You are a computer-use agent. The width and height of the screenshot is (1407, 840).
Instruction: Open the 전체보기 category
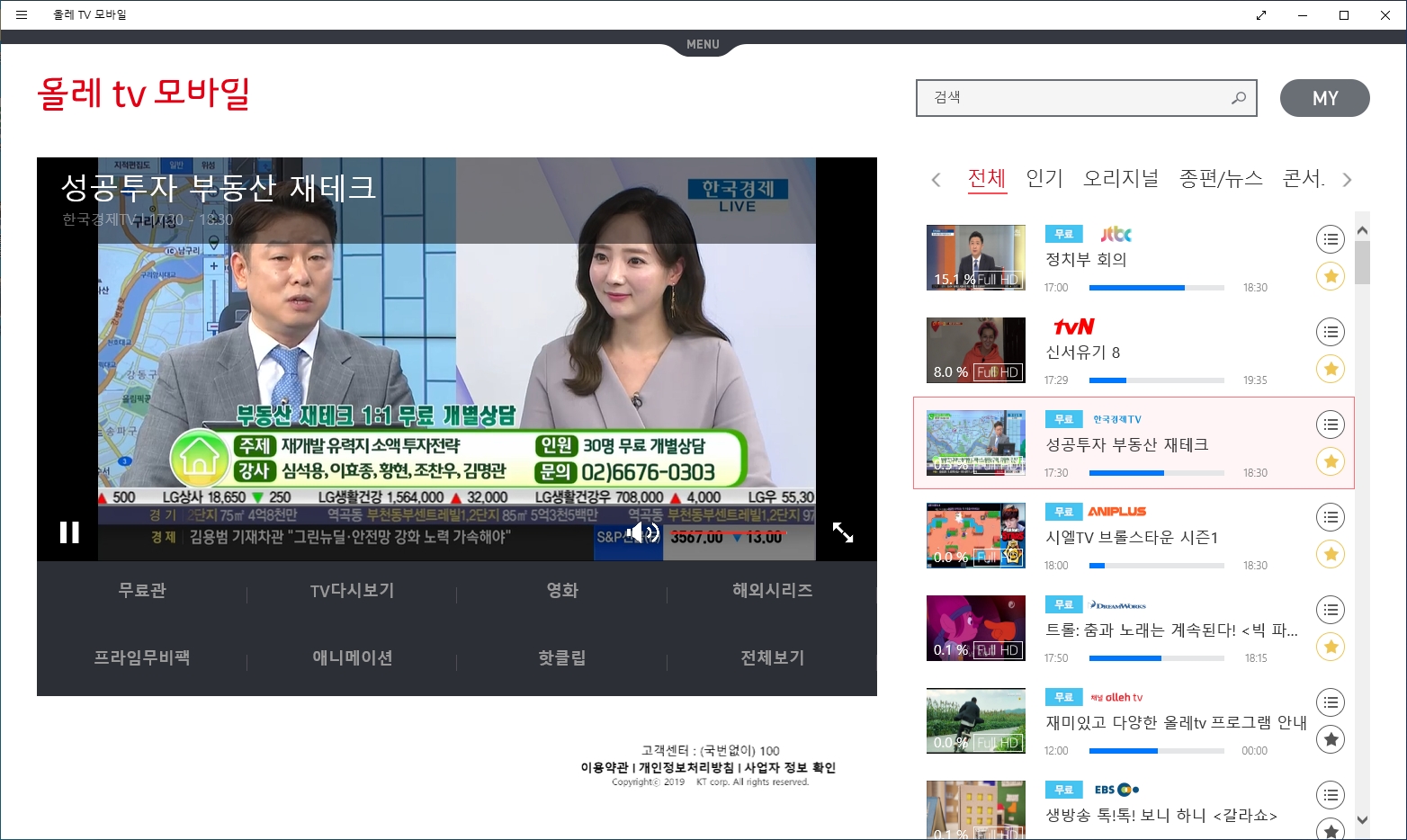772,658
